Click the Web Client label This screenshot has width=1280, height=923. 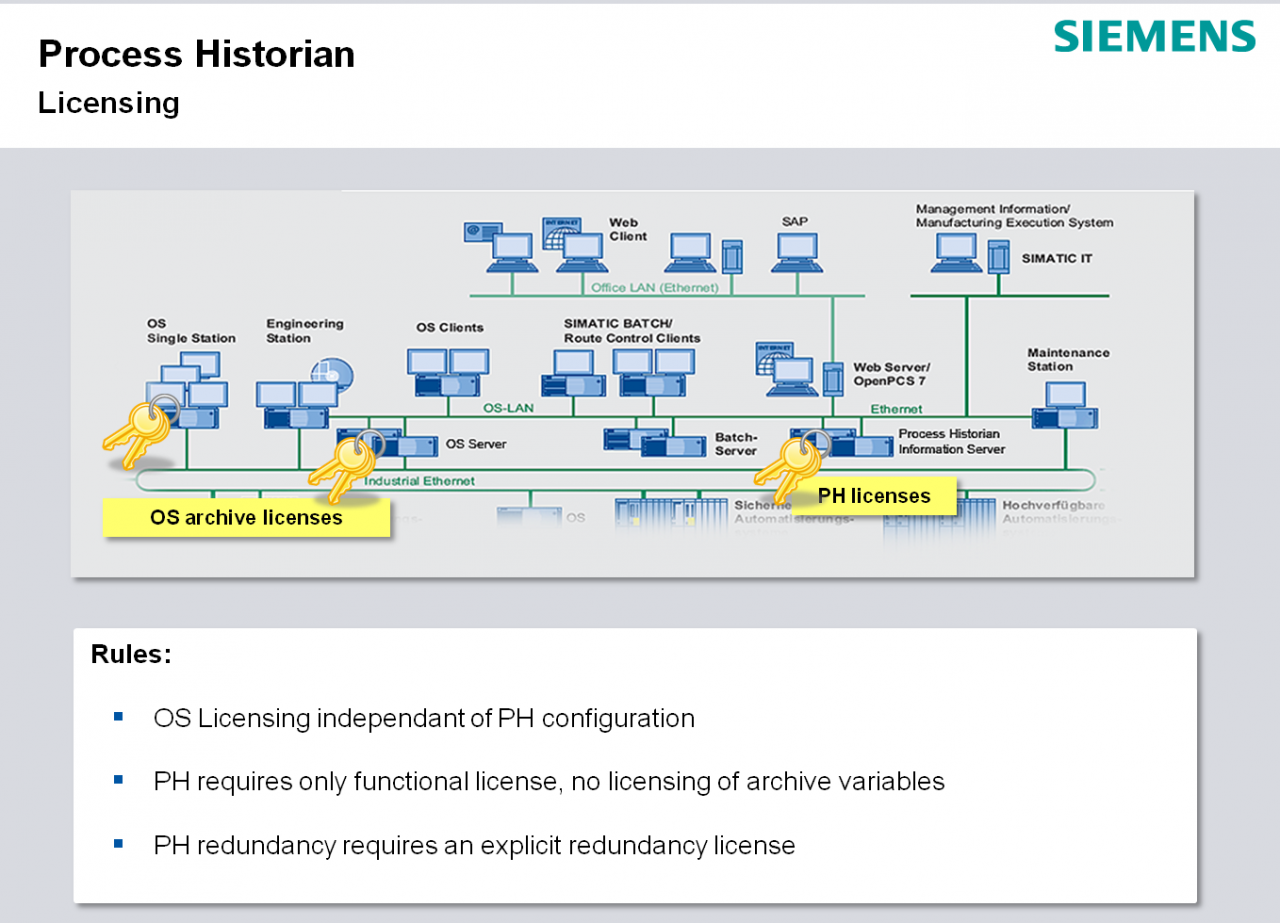pyautogui.click(x=628, y=229)
